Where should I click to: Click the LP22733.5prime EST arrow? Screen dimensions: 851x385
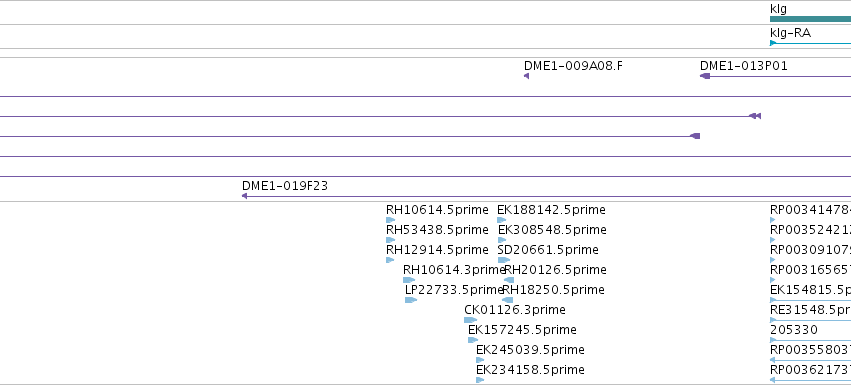(x=411, y=300)
